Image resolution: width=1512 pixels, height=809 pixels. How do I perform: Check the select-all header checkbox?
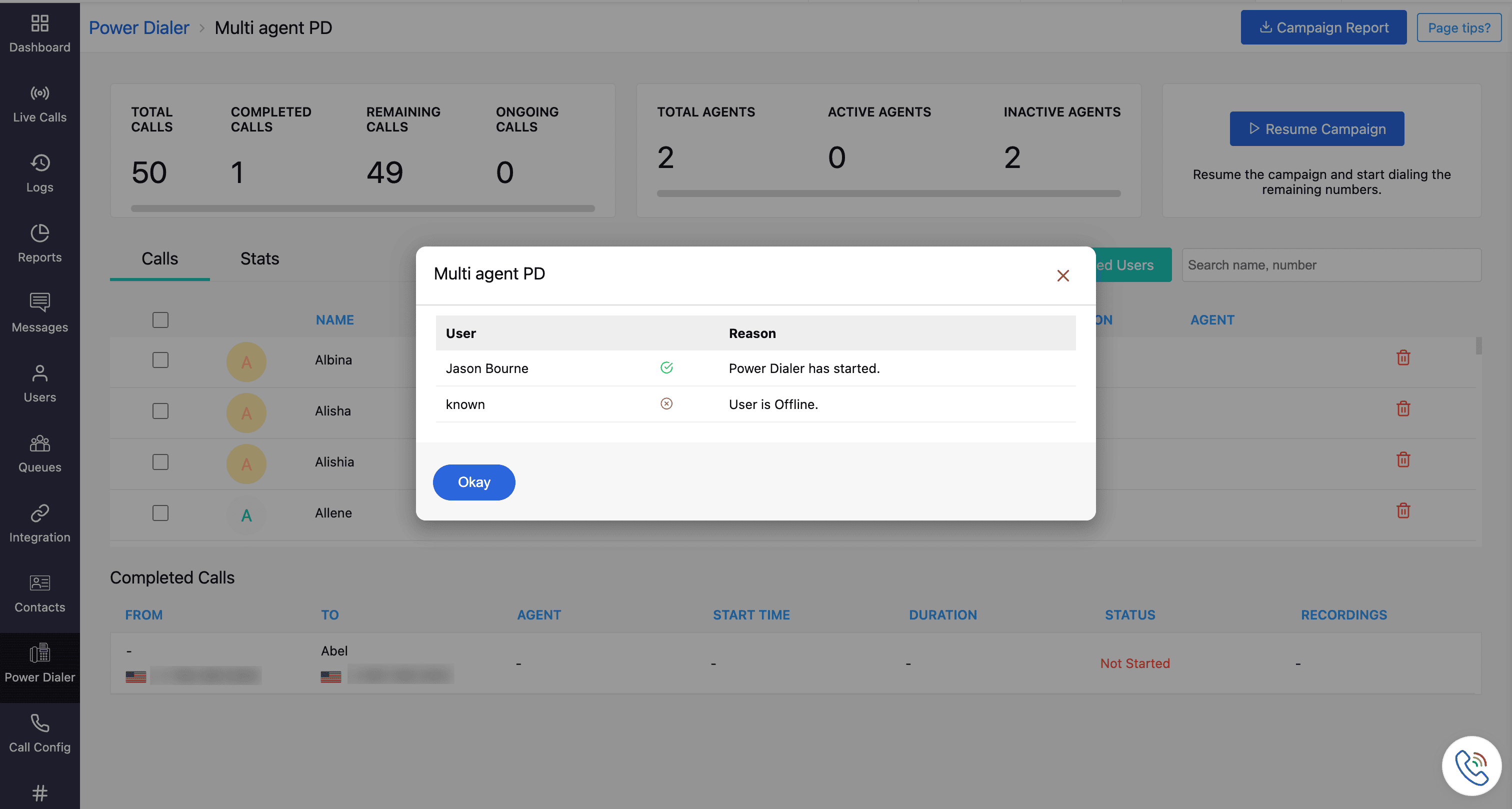coord(160,320)
